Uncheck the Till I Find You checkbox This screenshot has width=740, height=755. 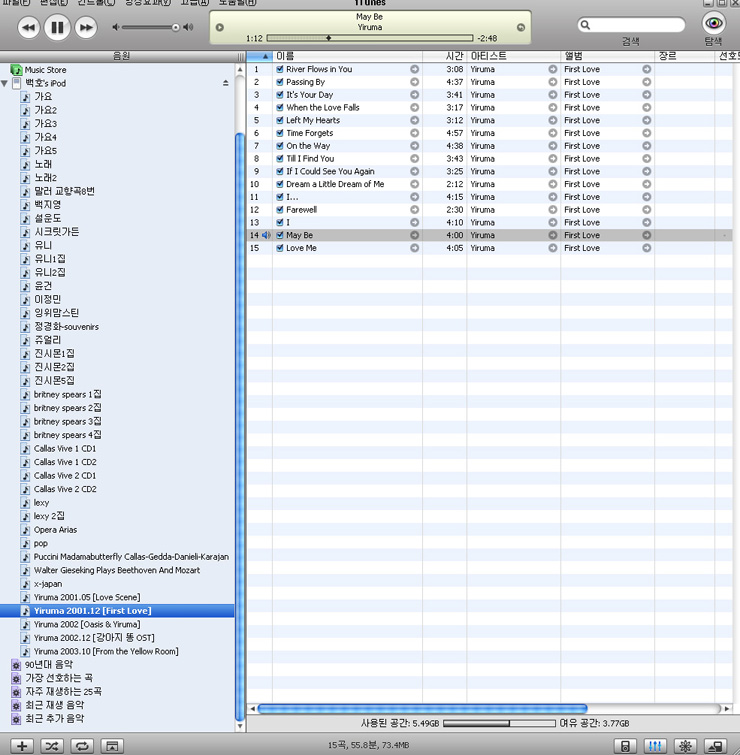(x=280, y=158)
